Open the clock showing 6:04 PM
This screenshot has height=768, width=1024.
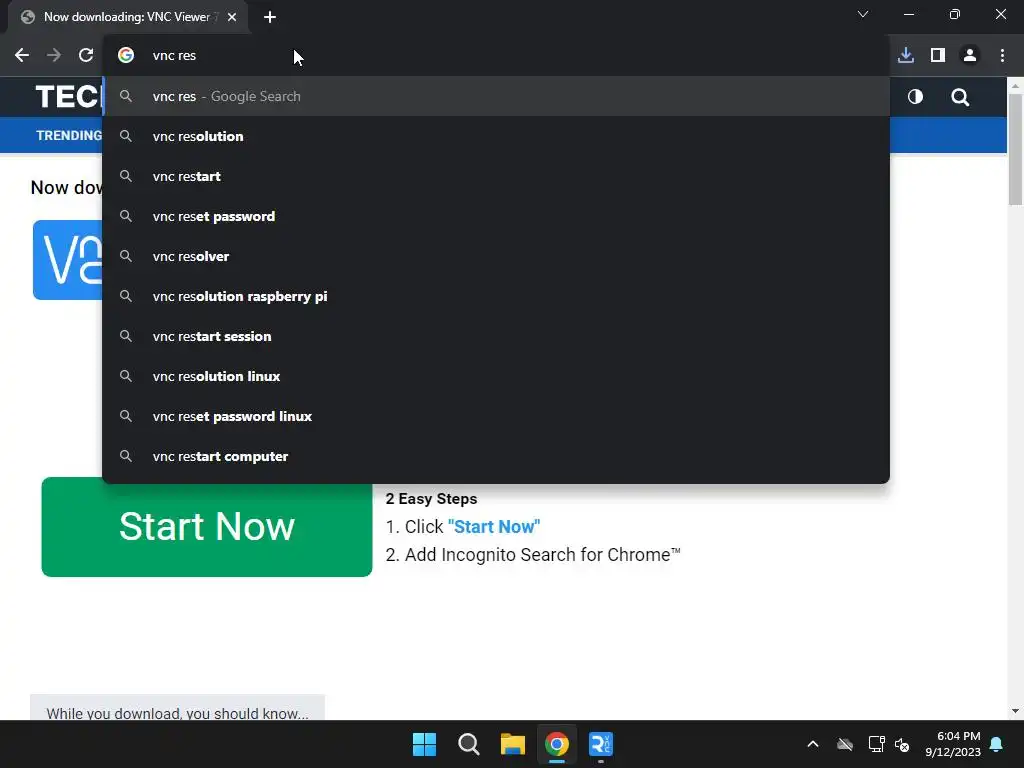point(953,744)
